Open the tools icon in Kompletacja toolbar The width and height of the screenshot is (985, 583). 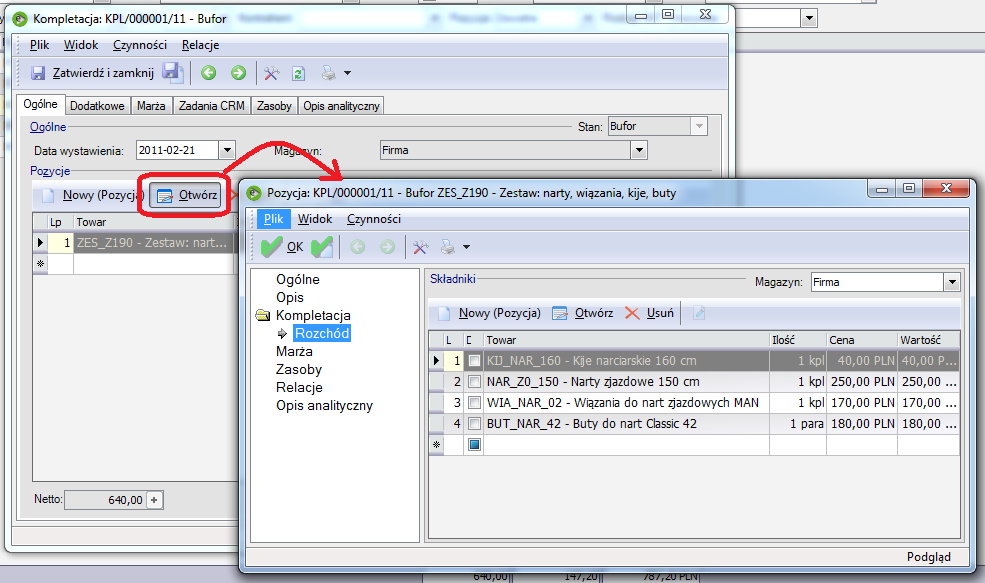[x=271, y=74]
